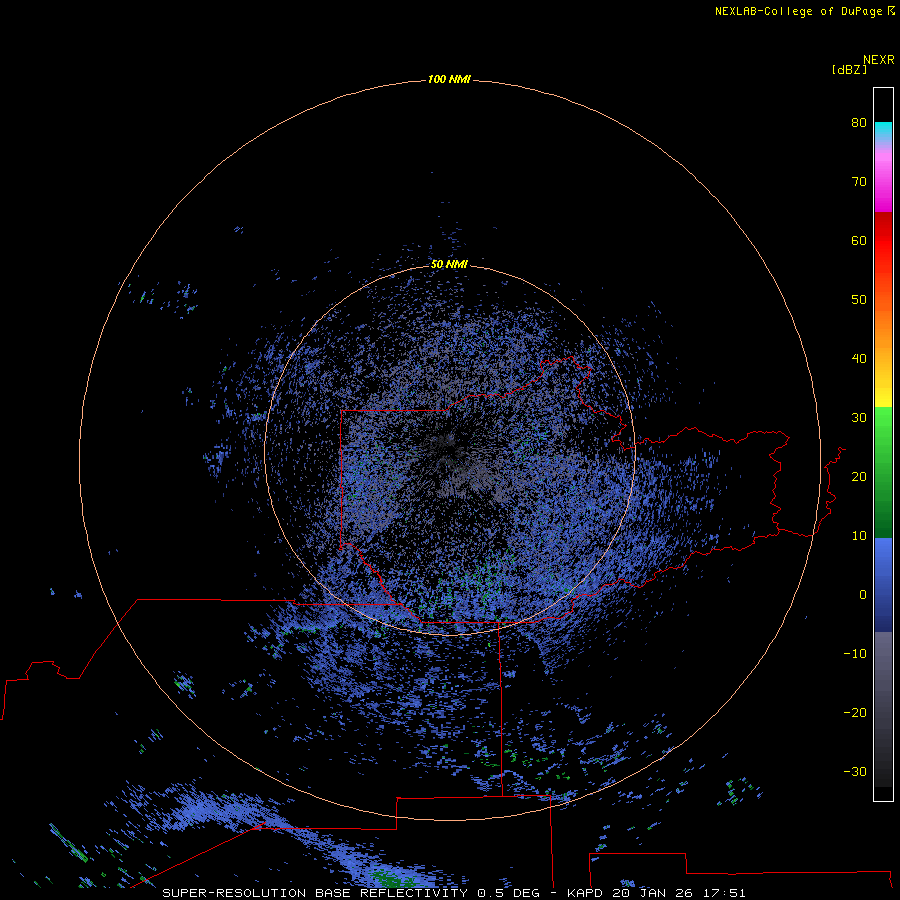
Task: Click the 40 dBZ scale value
Action: (859, 359)
